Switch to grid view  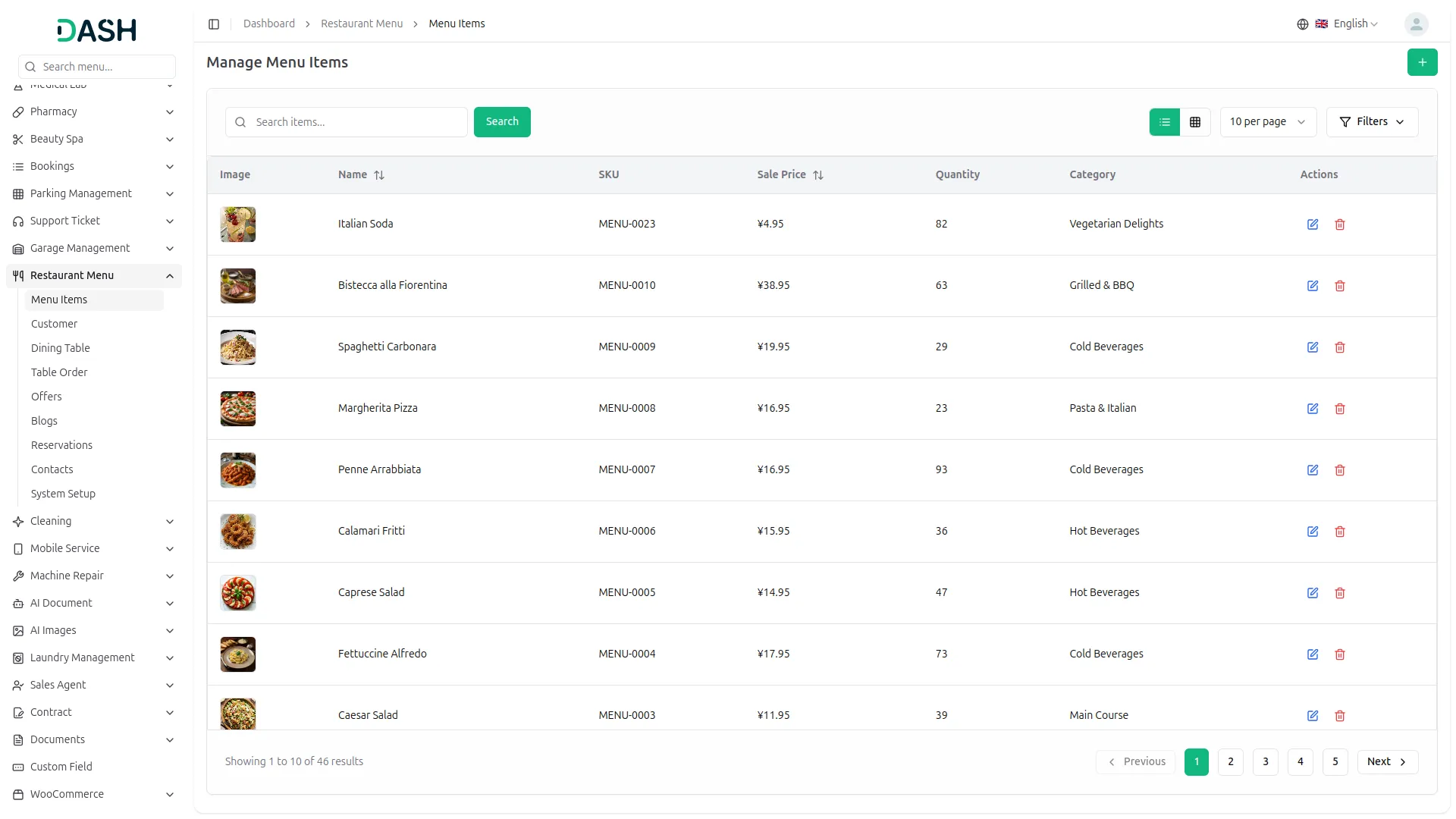pos(1195,122)
